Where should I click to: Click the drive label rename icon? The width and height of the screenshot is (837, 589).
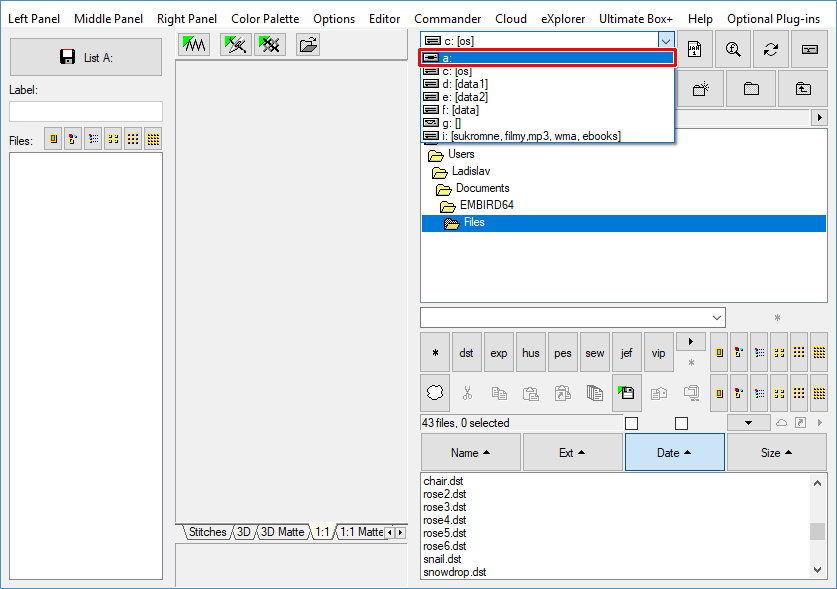pyautogui.click(x=810, y=50)
